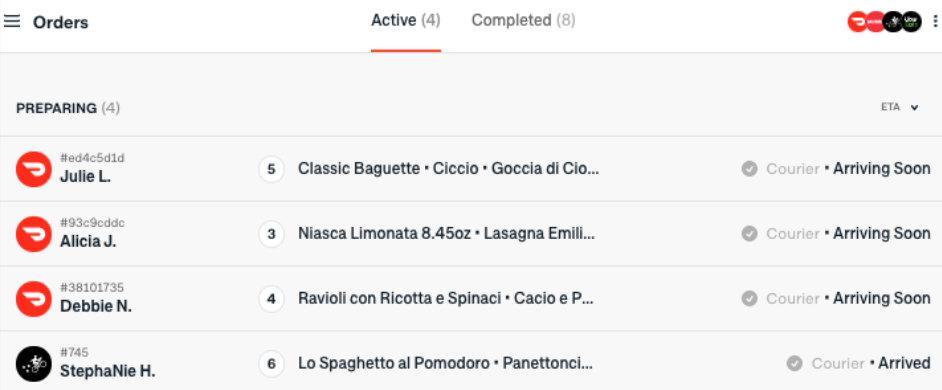Click courier check mark on StephaNie H.'s order
Screen dimensions: 942x390
pos(795,364)
